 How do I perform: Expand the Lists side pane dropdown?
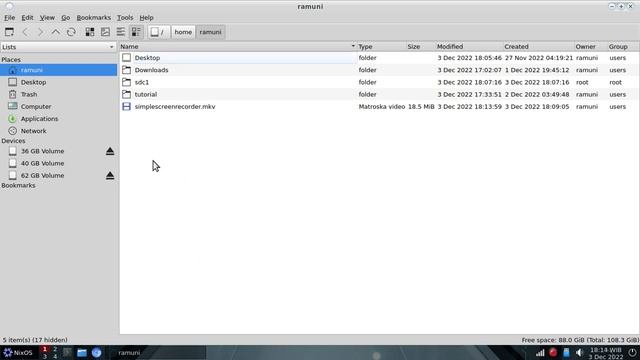58,47
